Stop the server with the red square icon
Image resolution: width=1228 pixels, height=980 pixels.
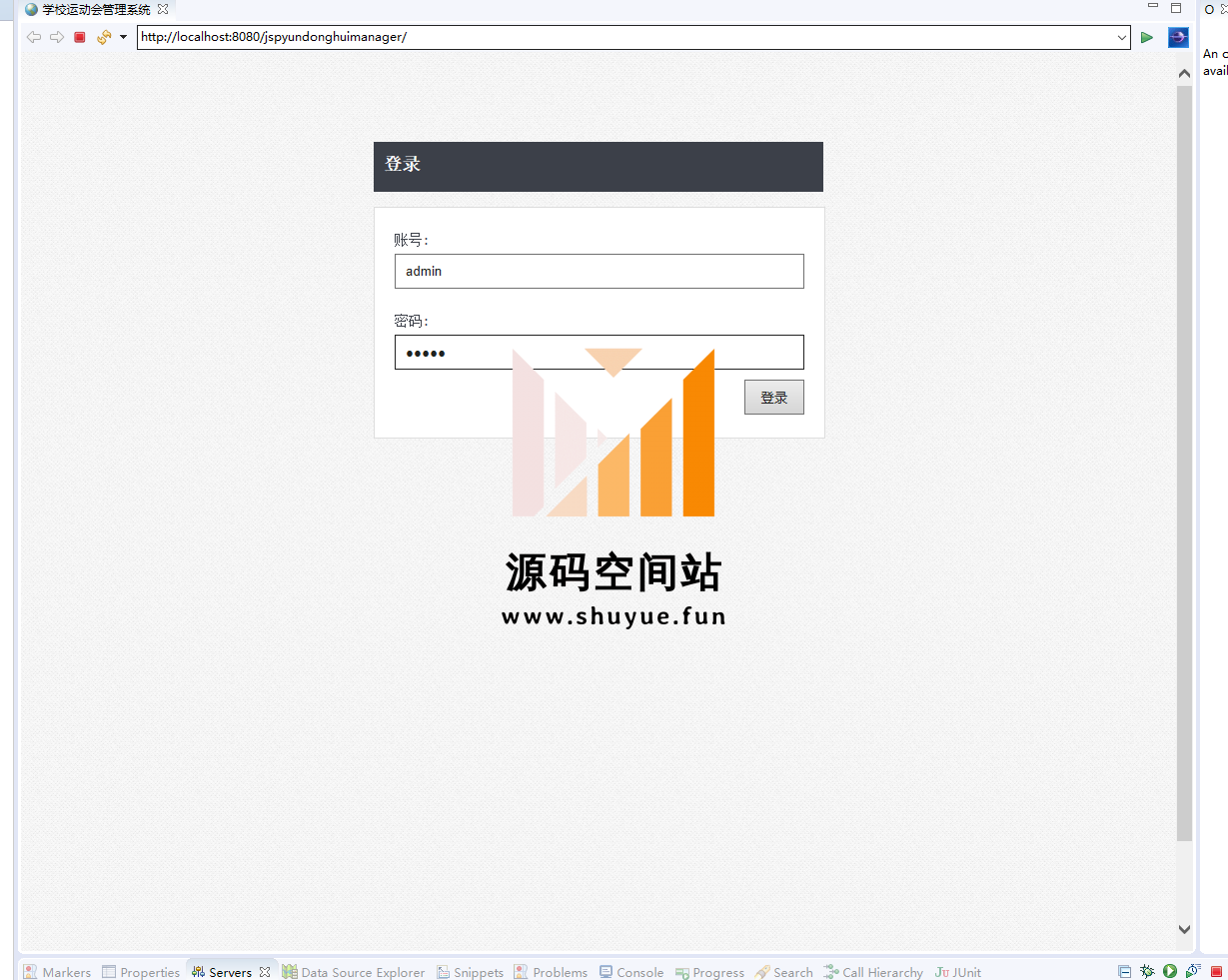pyautogui.click(x=1216, y=971)
